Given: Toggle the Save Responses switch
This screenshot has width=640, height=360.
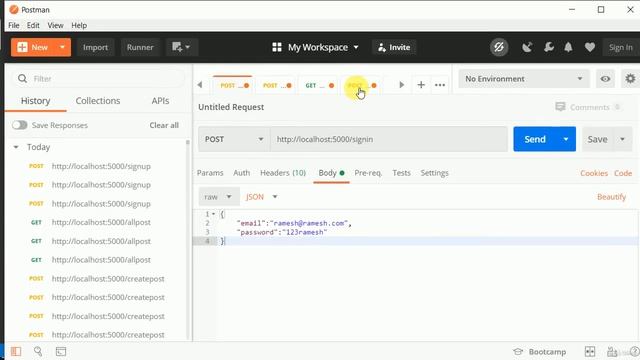Looking at the screenshot, I should click(x=20, y=125).
